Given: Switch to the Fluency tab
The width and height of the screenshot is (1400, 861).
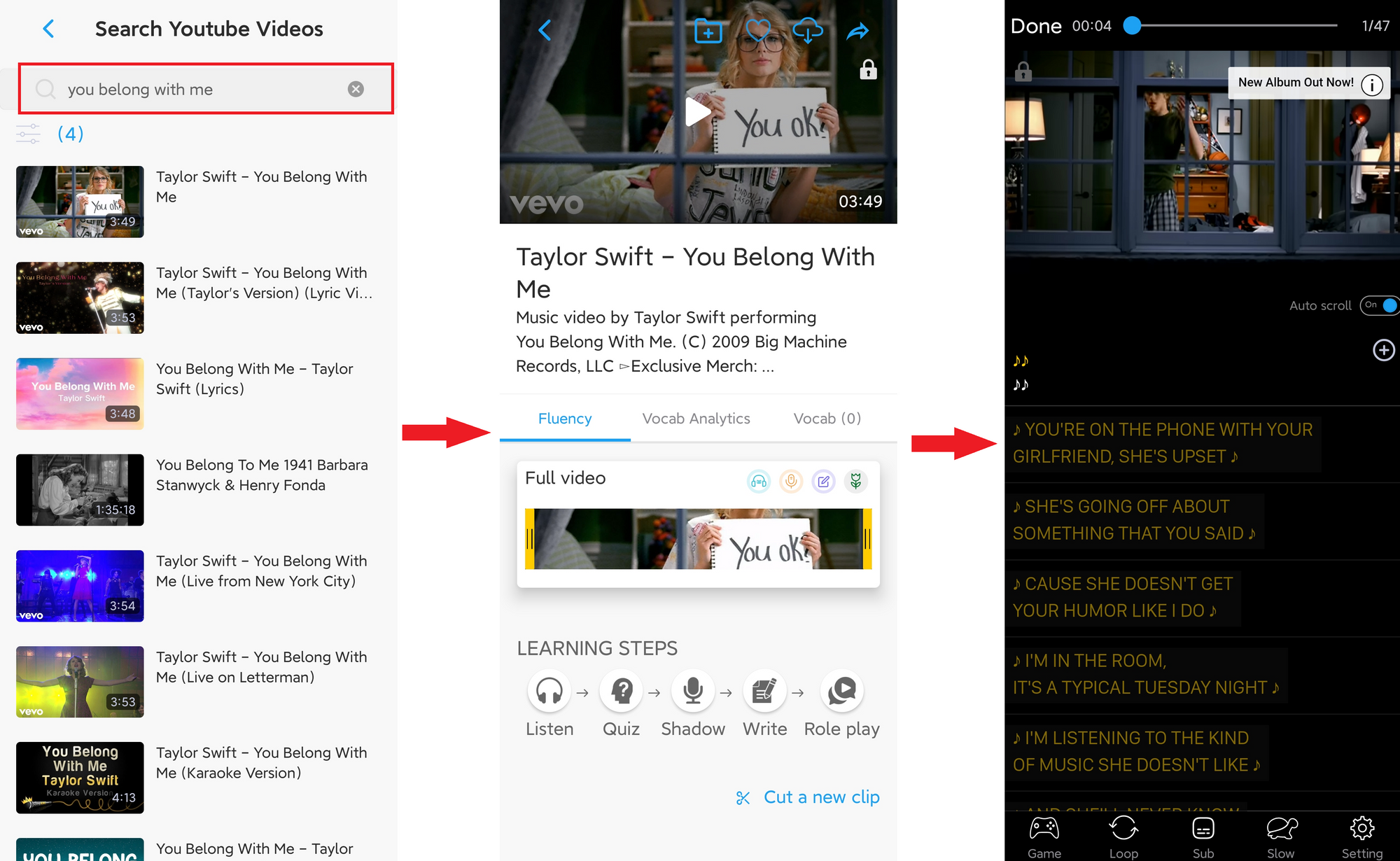Looking at the screenshot, I should pos(565,419).
